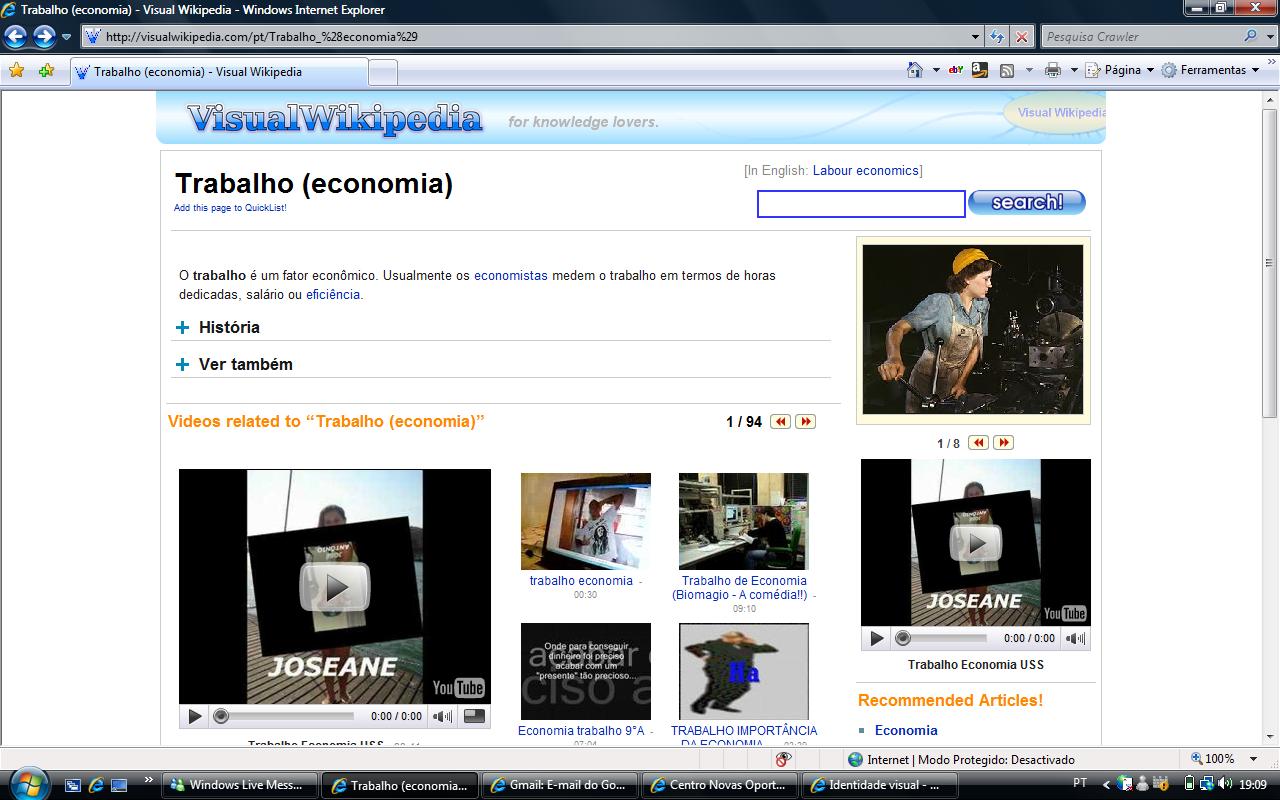Open the eBay toolbar shortcut
Screen dimensions: 1280x800
(956, 70)
